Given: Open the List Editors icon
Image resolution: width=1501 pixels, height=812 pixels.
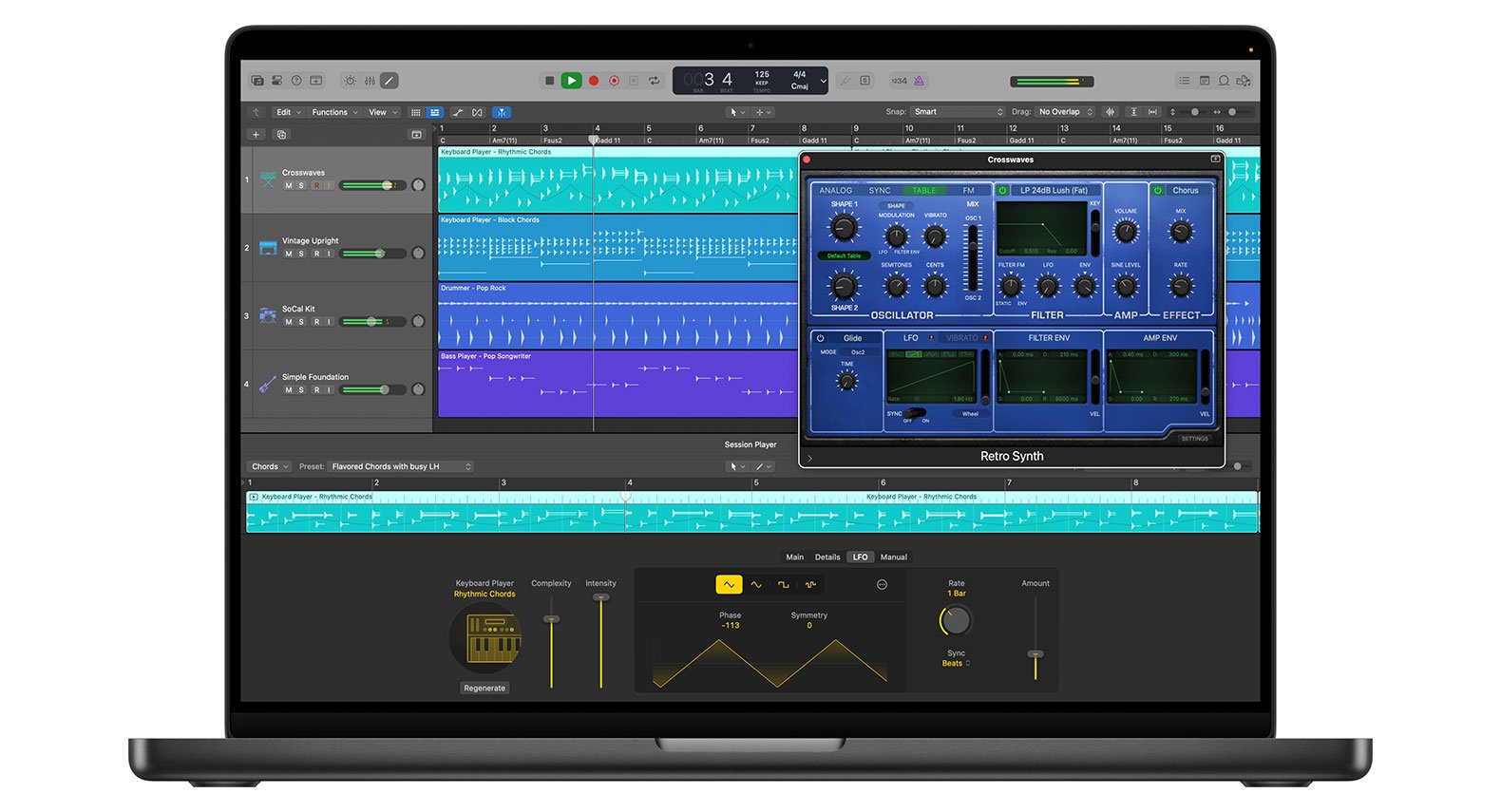Looking at the screenshot, I should [x=1184, y=81].
